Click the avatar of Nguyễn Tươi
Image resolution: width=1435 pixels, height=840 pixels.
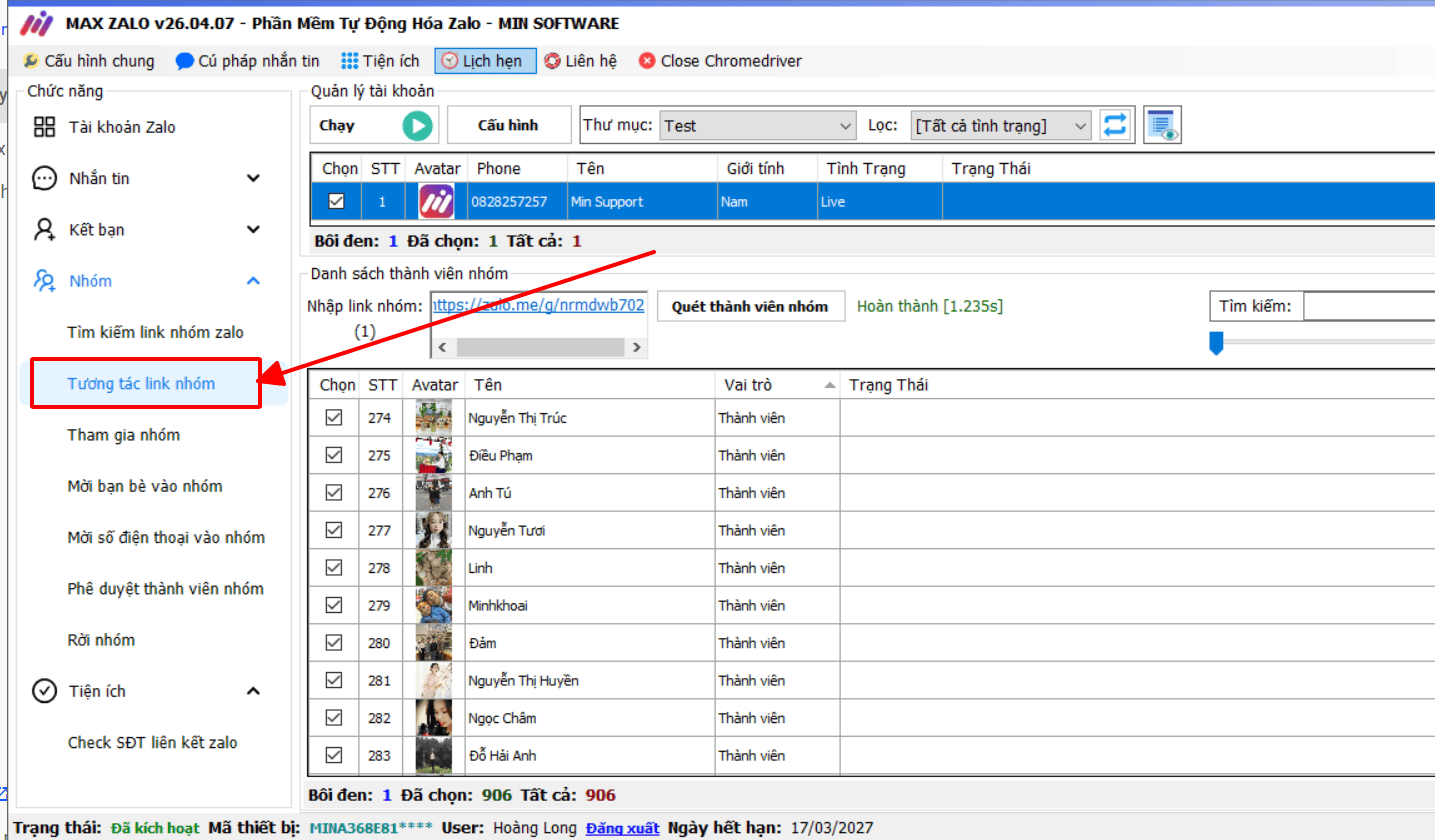coord(433,530)
